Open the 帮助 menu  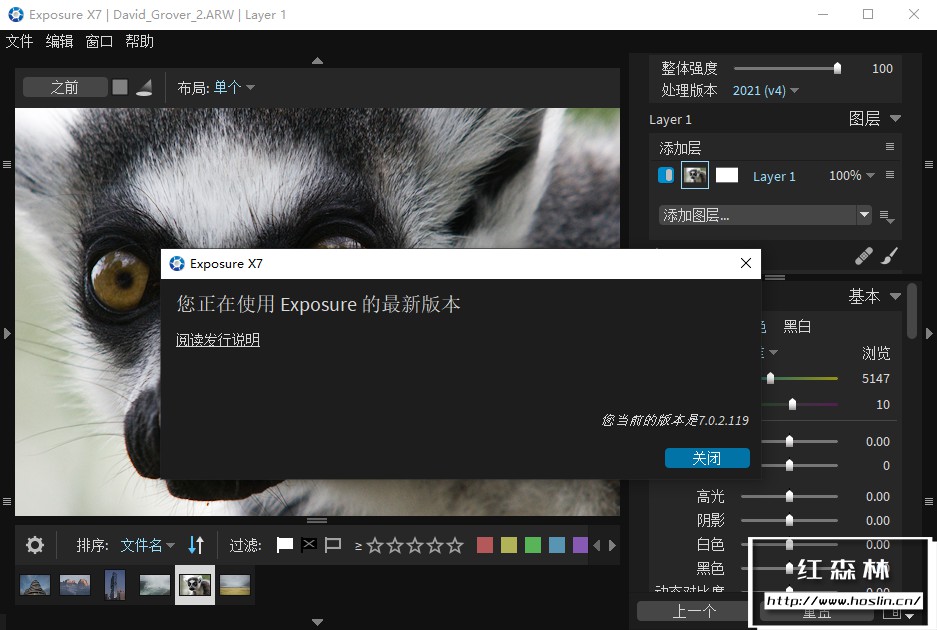click(x=139, y=41)
